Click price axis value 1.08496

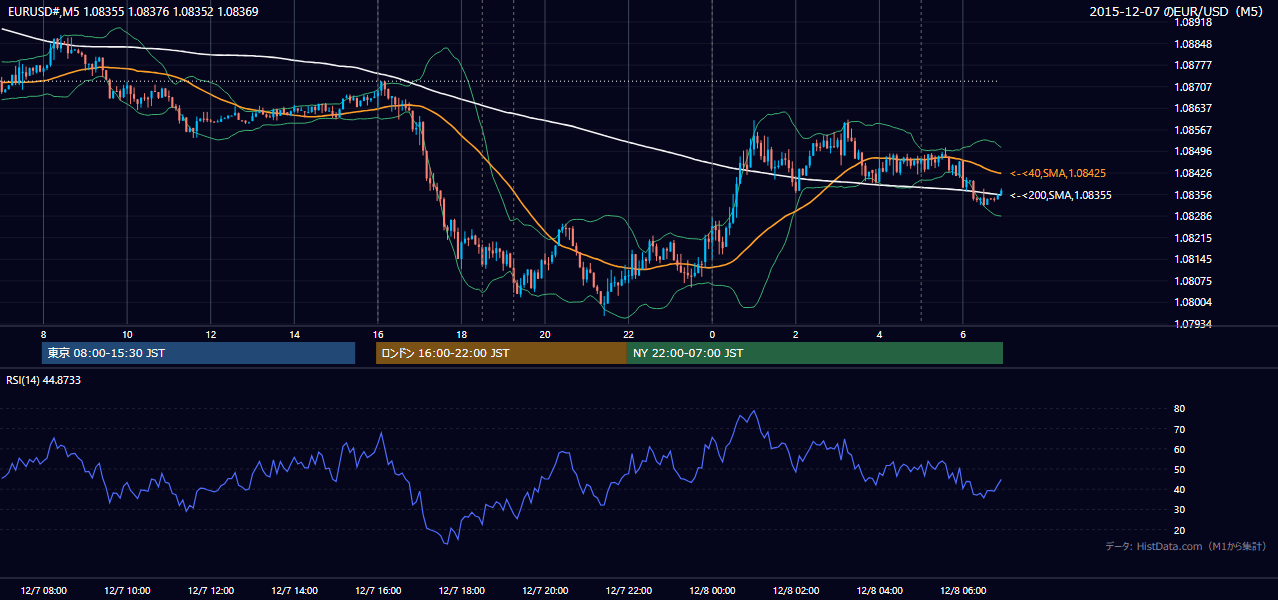[1193, 152]
